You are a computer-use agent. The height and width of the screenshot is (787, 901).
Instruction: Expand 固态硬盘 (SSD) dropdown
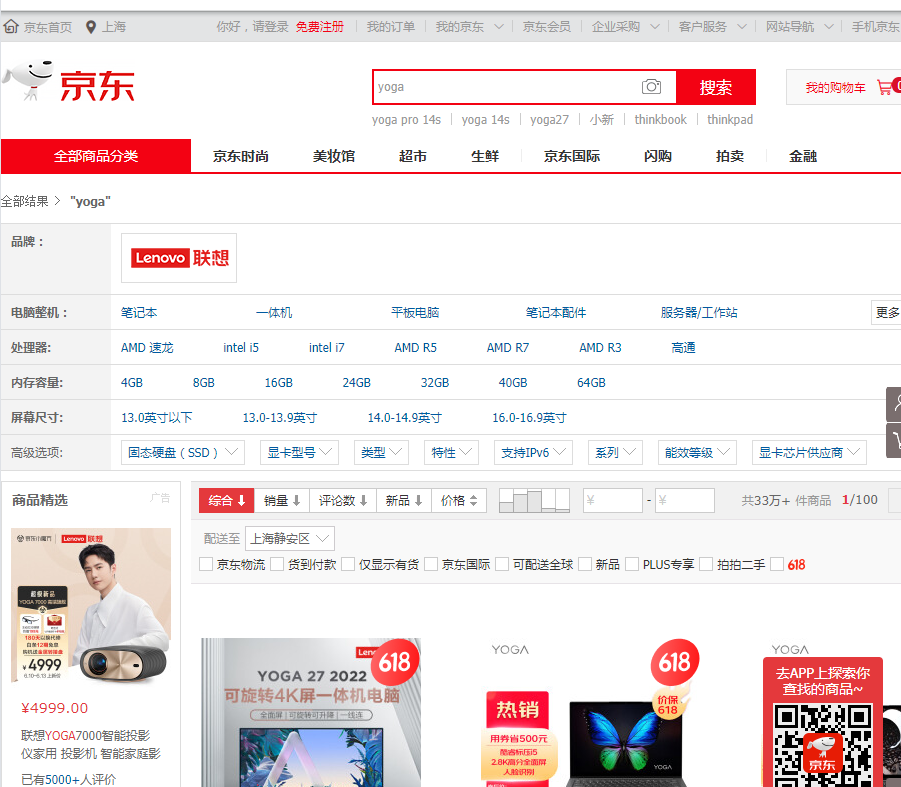click(x=183, y=453)
